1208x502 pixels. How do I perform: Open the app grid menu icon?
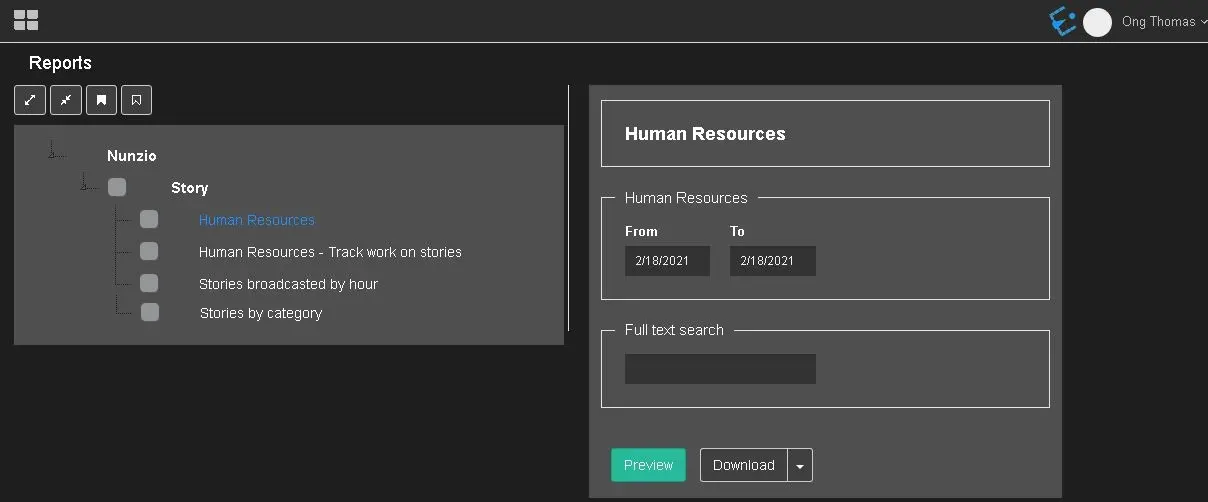[26, 20]
